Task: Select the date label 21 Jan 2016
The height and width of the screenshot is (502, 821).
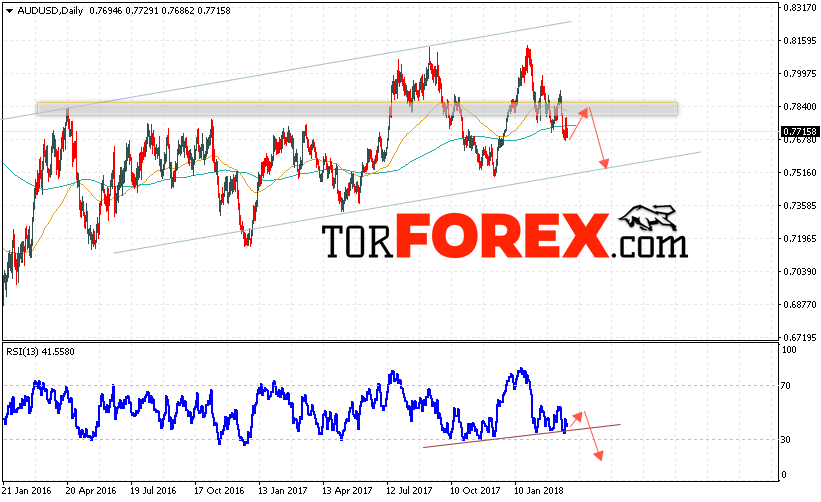Action: (x=27, y=491)
